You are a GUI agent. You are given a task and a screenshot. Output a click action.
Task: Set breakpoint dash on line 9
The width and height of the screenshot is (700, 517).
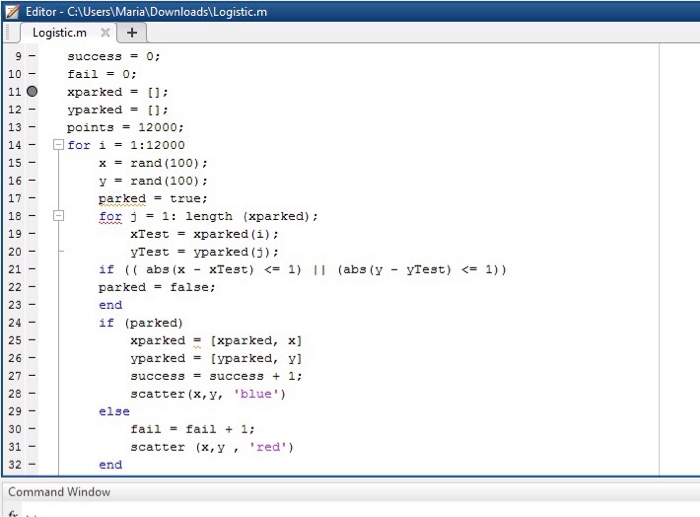pyautogui.click(x=32, y=56)
